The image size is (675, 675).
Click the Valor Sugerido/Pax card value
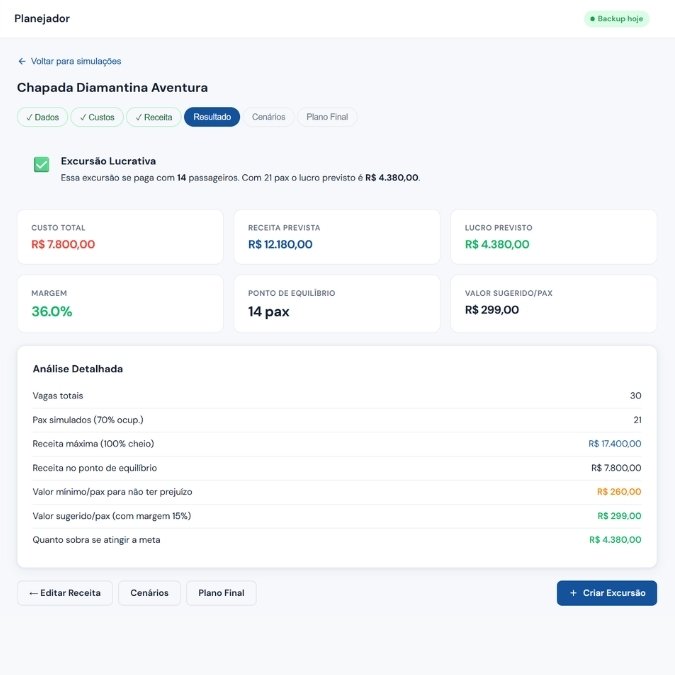point(492,310)
